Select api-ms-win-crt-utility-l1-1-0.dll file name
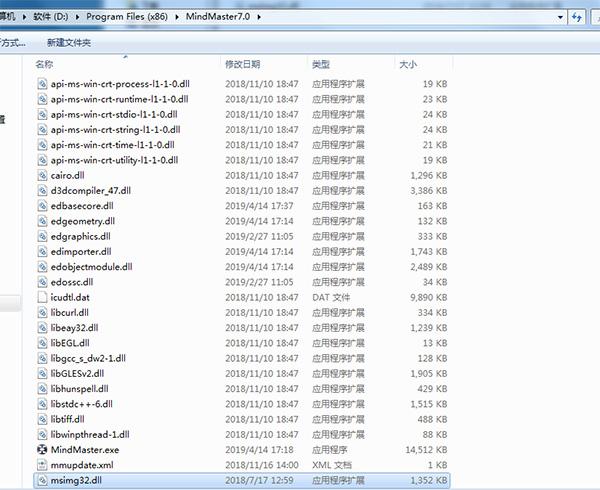The height and width of the screenshot is (490, 600). click(x=114, y=160)
